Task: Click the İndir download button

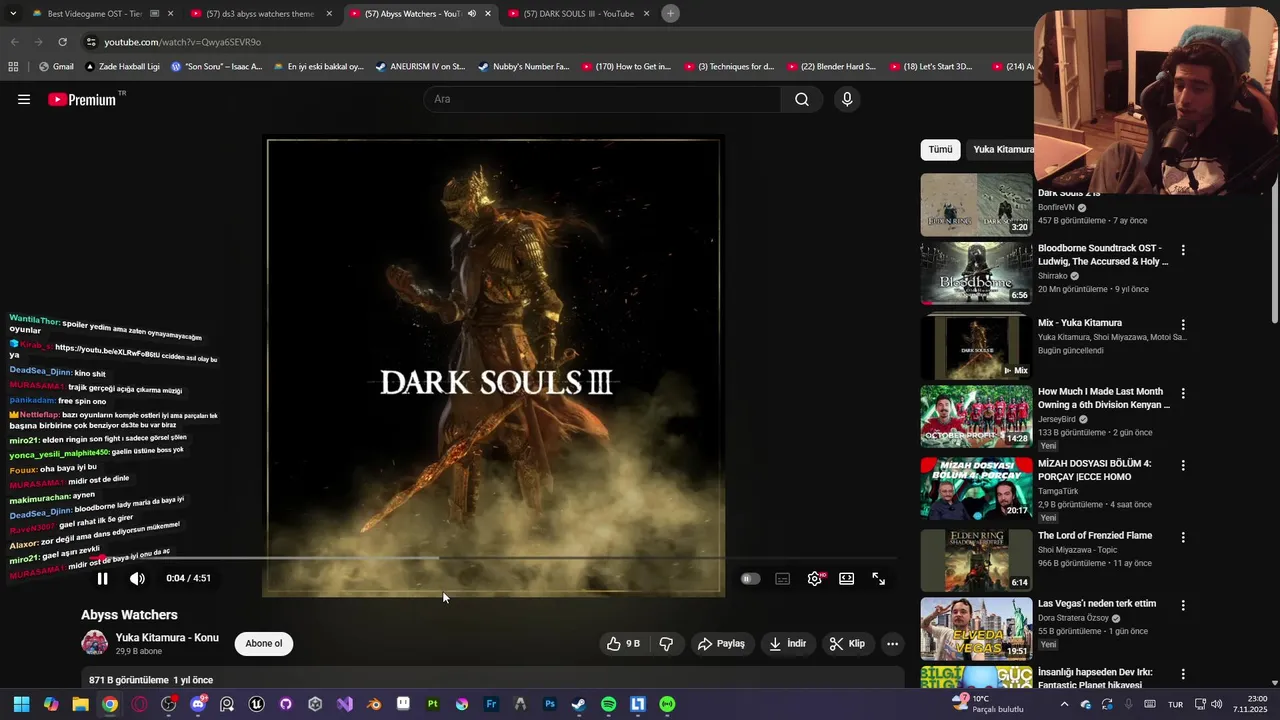Action: pos(787,644)
